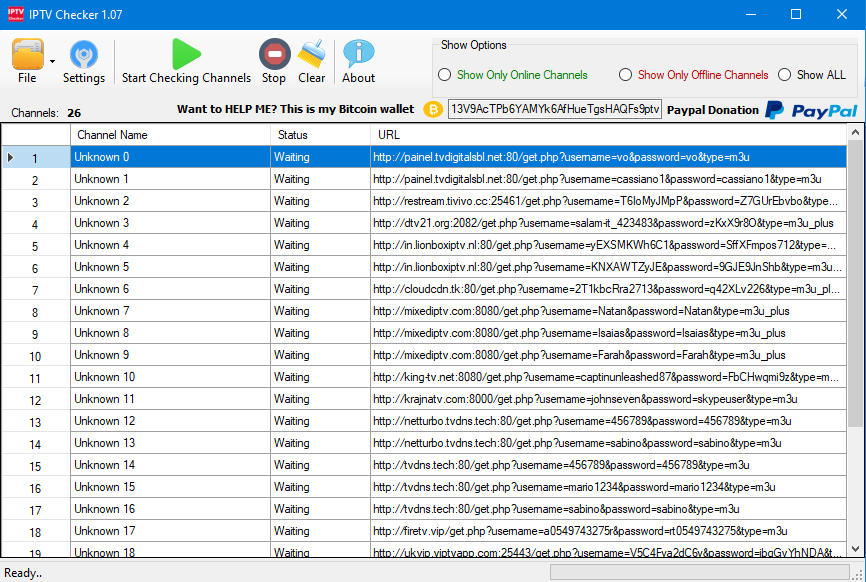Open the PayPal donation logo
Viewport: 866px width, 582px height.
click(811, 110)
